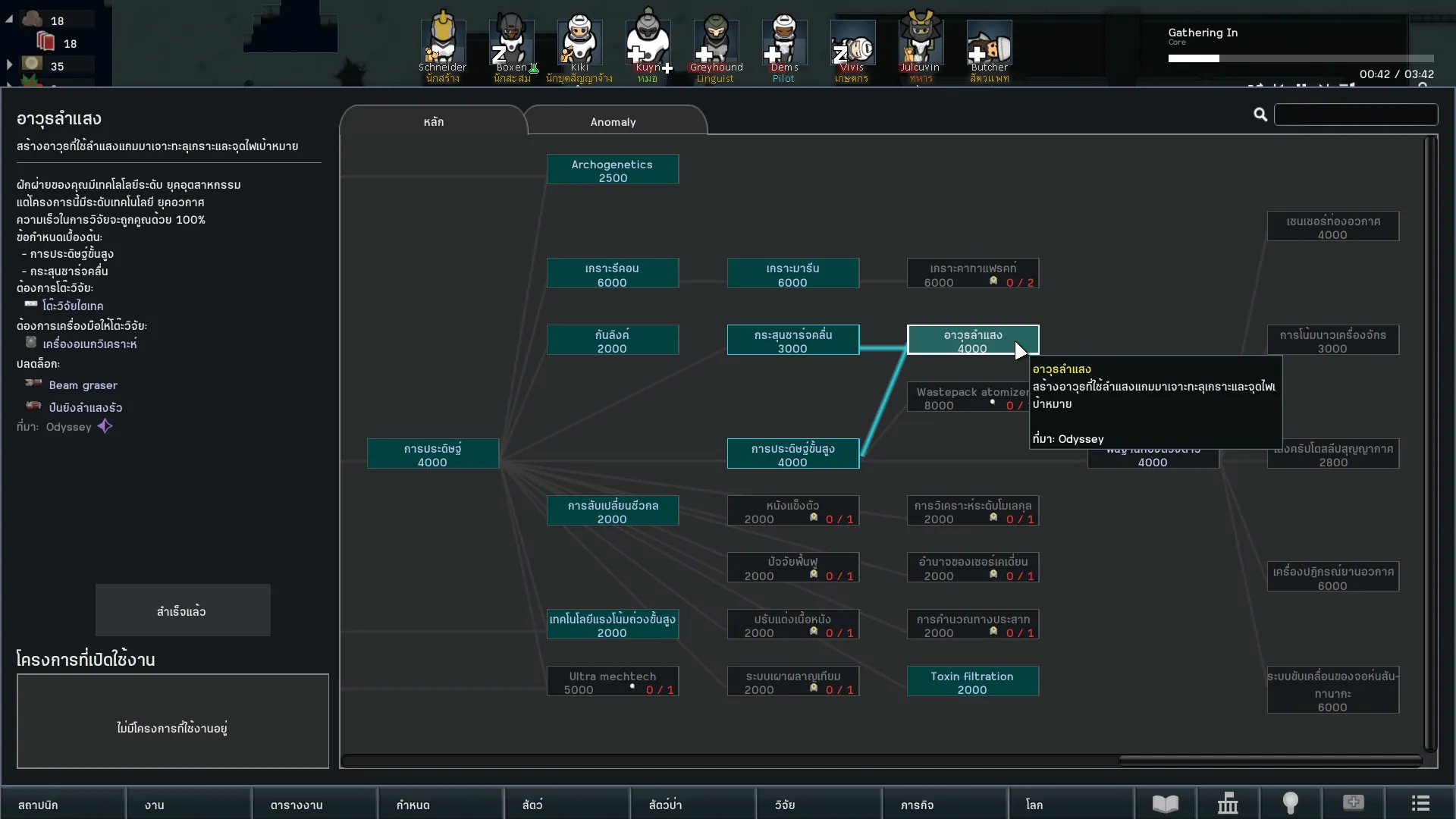Image resolution: width=1456 pixels, height=819 pixels.
Task: Select the Archogenetics 2500 research node
Action: tap(613, 170)
